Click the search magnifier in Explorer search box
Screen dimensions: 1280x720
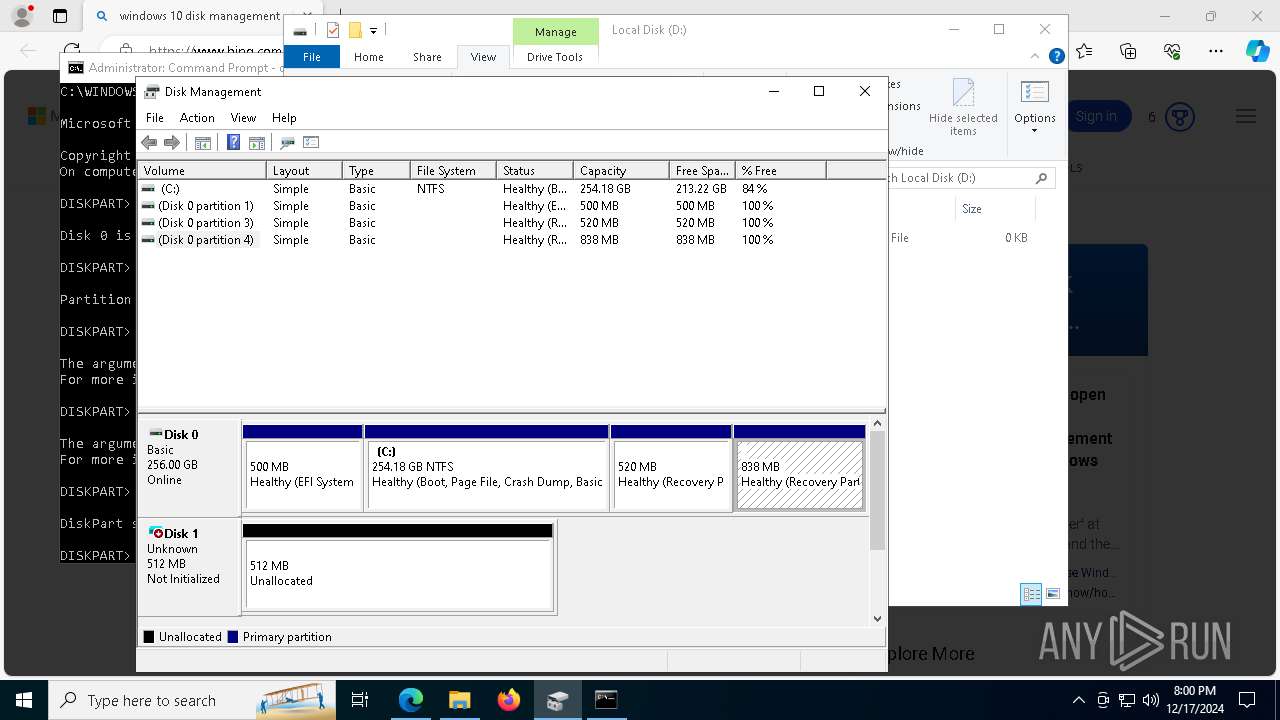point(1041,178)
